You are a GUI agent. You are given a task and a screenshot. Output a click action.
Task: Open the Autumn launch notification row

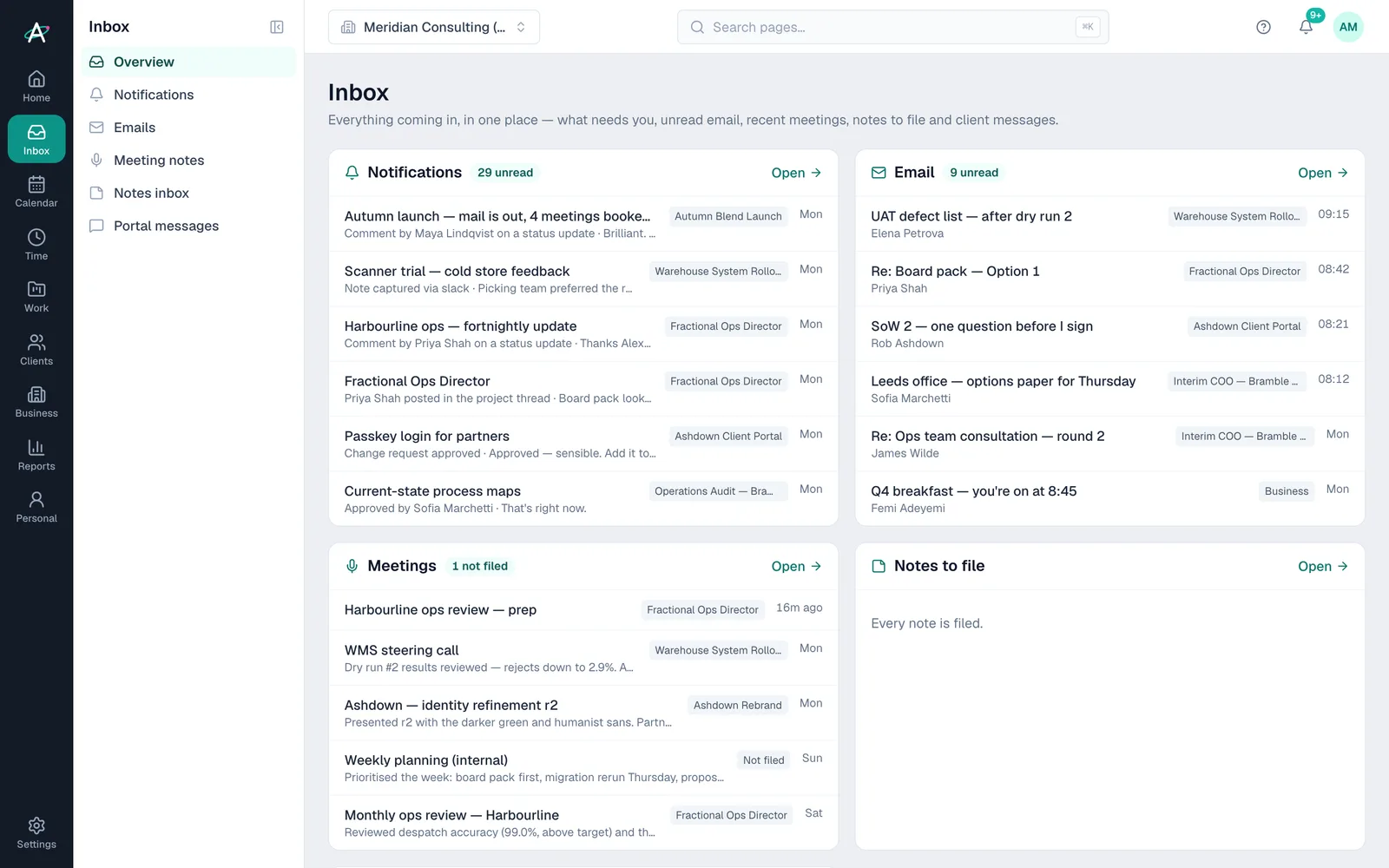pyautogui.click(x=583, y=224)
